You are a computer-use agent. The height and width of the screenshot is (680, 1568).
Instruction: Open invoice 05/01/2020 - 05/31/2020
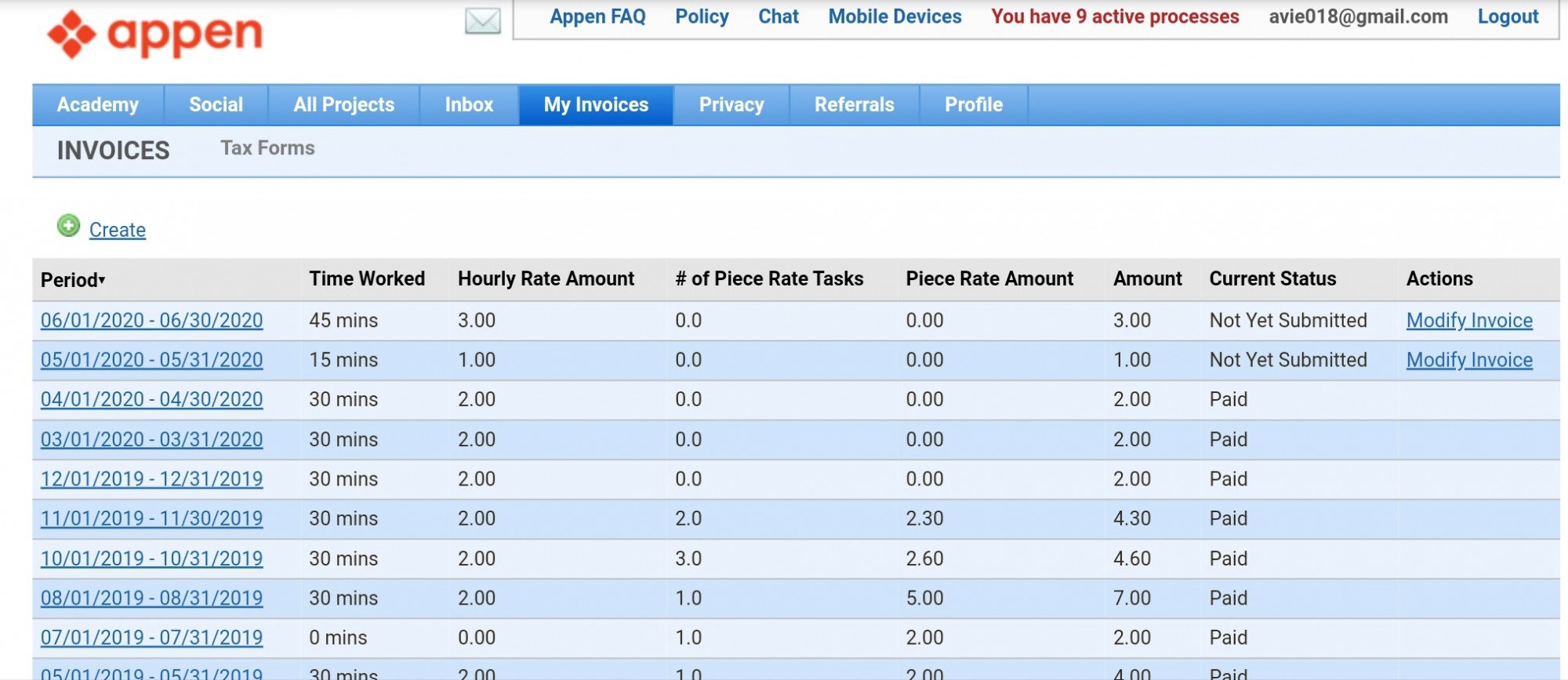[x=152, y=360]
